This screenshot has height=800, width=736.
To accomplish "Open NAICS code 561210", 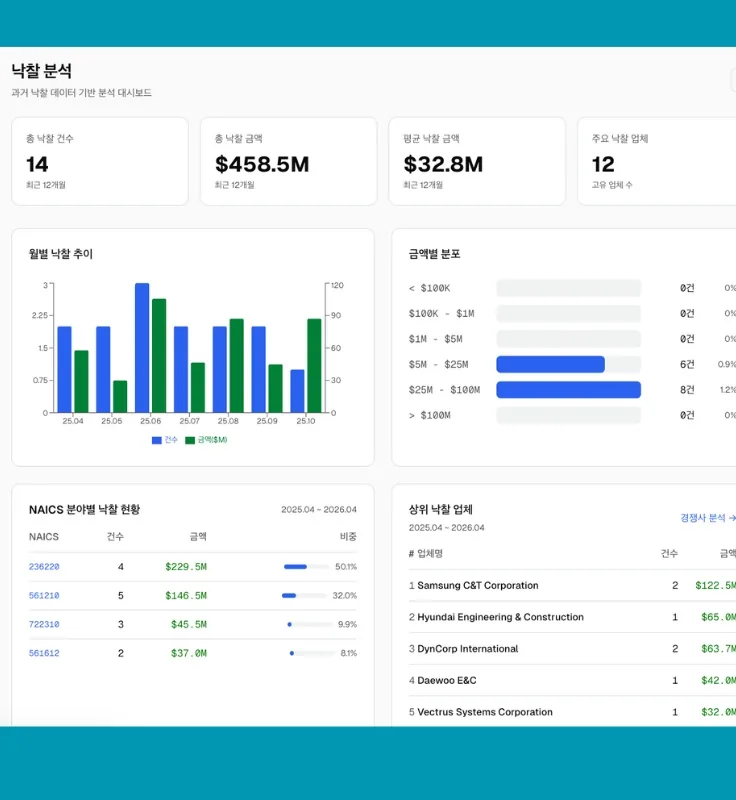I will (x=44, y=595).
